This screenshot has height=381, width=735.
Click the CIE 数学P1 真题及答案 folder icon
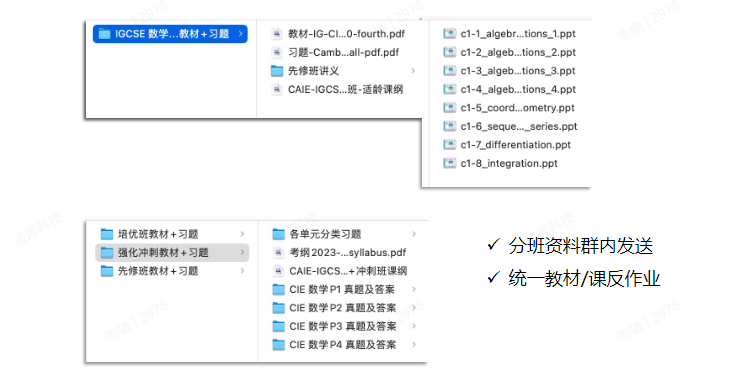point(278,289)
